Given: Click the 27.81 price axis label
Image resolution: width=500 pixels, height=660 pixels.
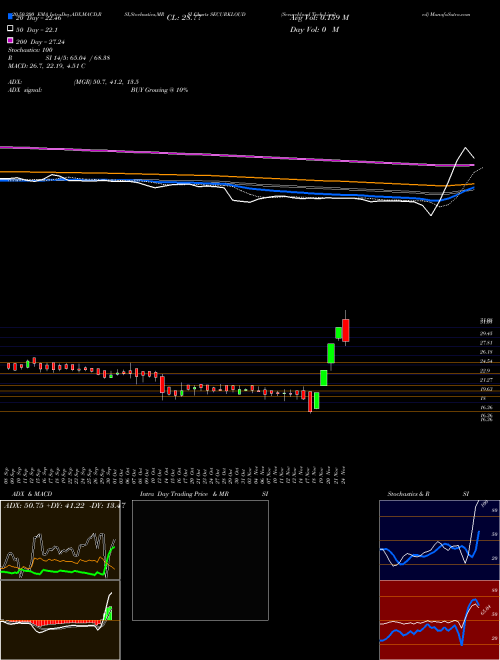Looking at the screenshot, I should [x=486, y=343].
